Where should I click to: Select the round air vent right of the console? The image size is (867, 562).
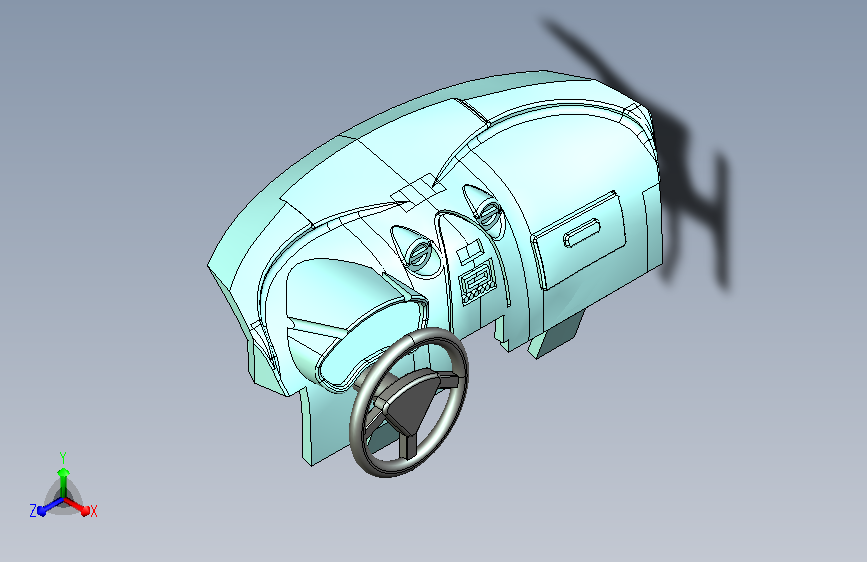(489, 213)
